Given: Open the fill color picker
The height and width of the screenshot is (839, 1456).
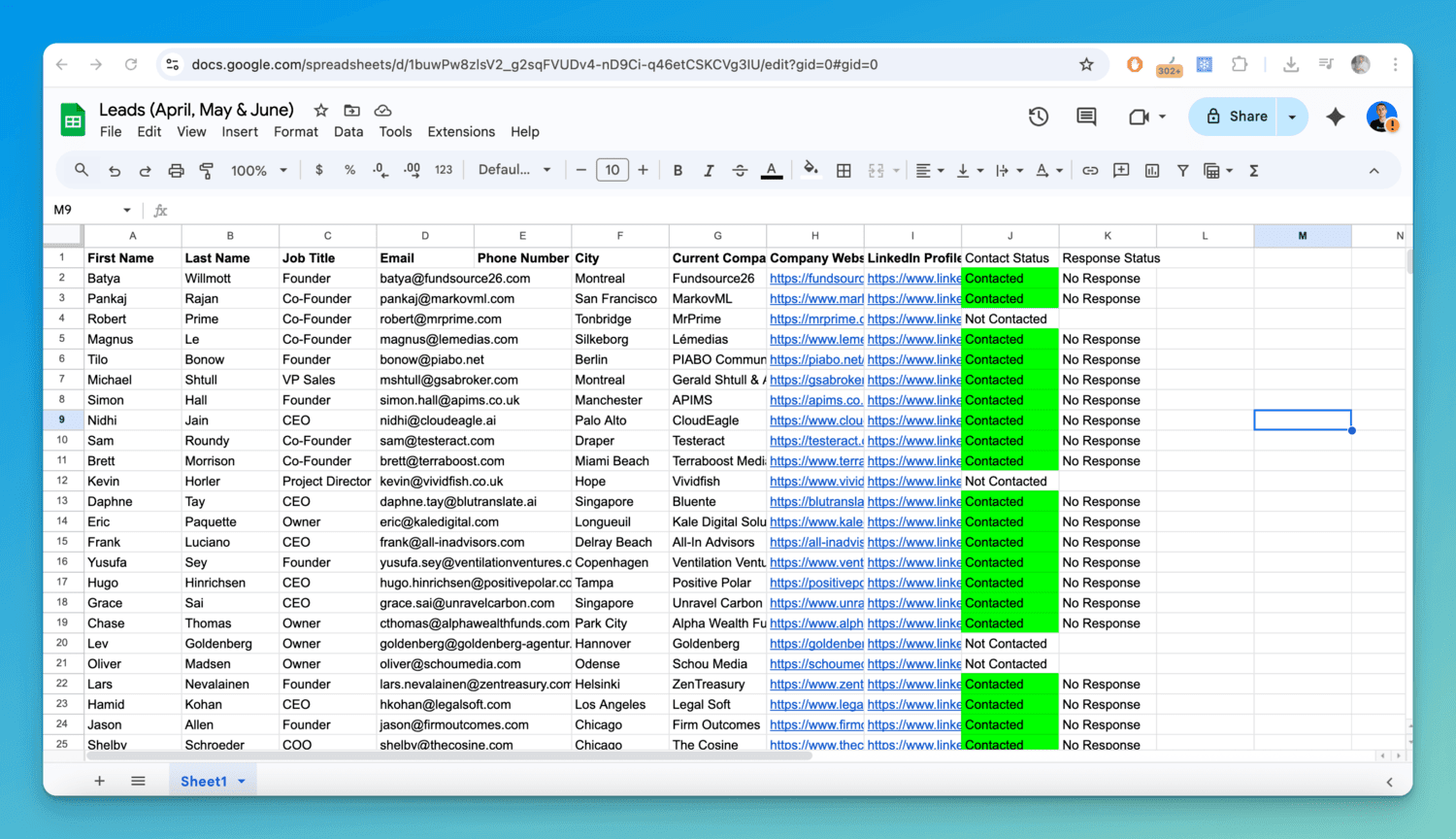Looking at the screenshot, I should click(811, 171).
